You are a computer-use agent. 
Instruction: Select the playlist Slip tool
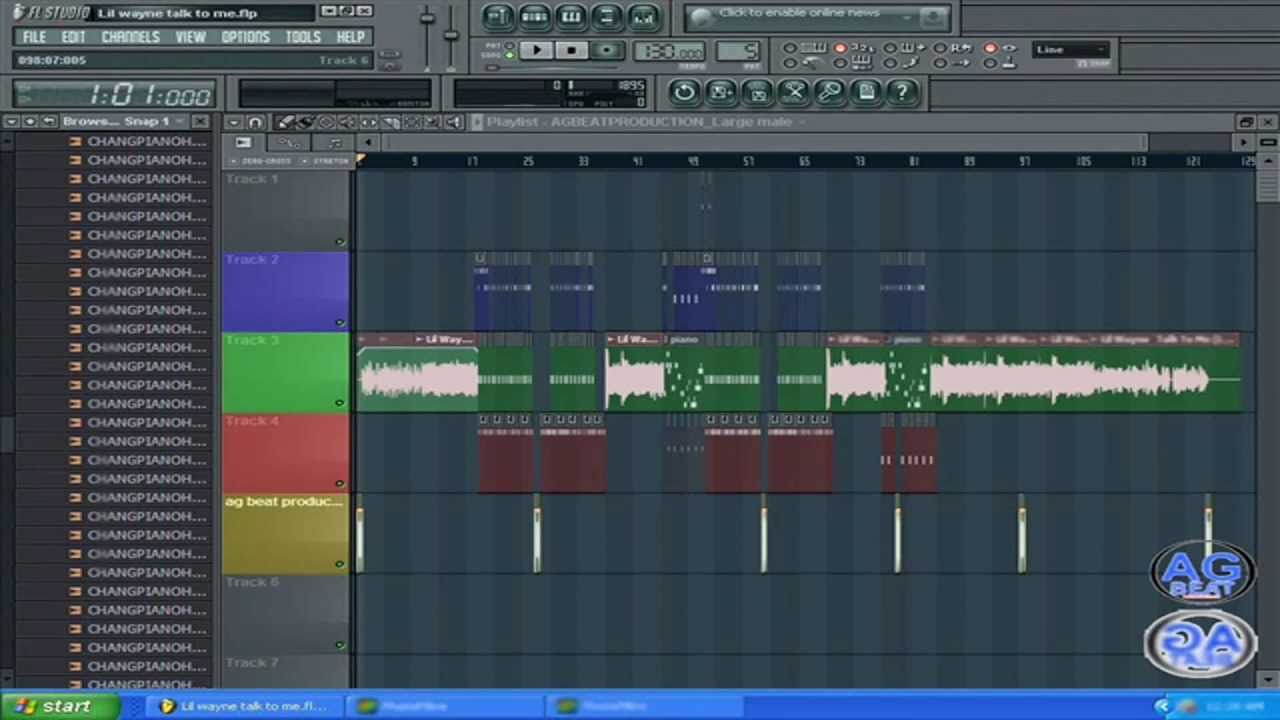point(368,122)
